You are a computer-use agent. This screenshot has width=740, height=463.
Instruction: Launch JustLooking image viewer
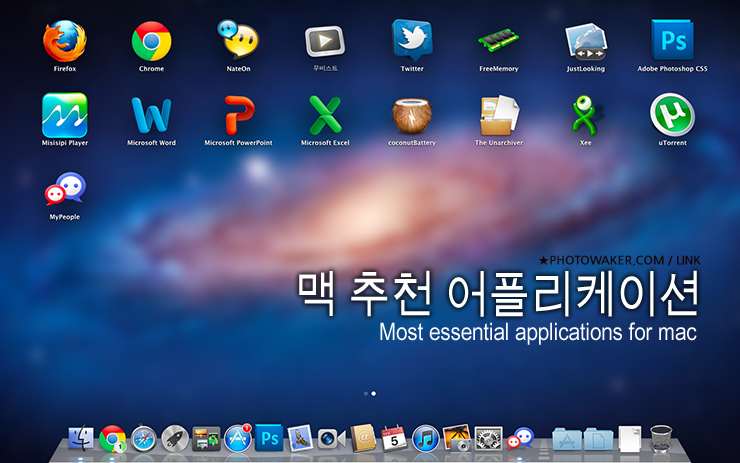tap(586, 42)
